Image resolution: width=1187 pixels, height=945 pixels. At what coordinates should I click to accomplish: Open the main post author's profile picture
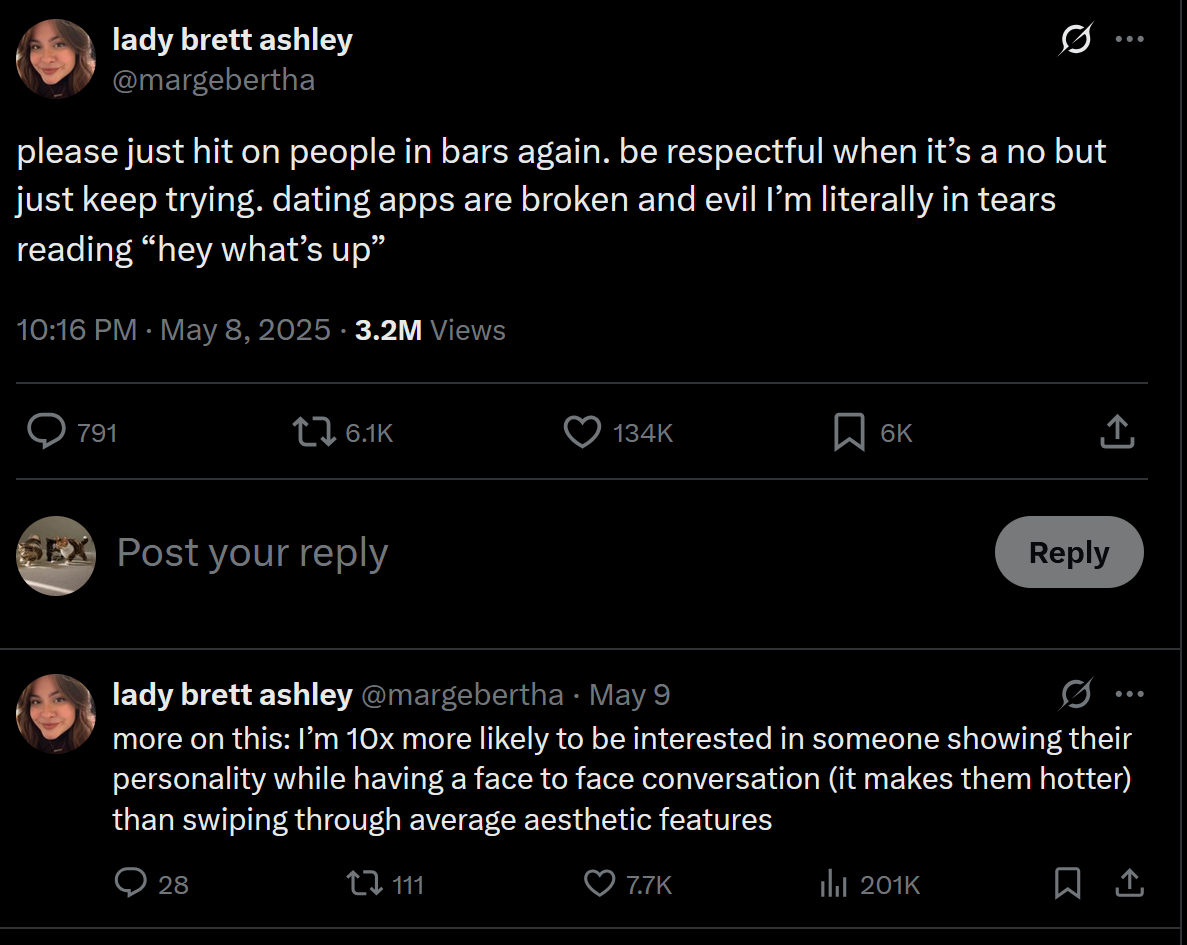point(56,59)
